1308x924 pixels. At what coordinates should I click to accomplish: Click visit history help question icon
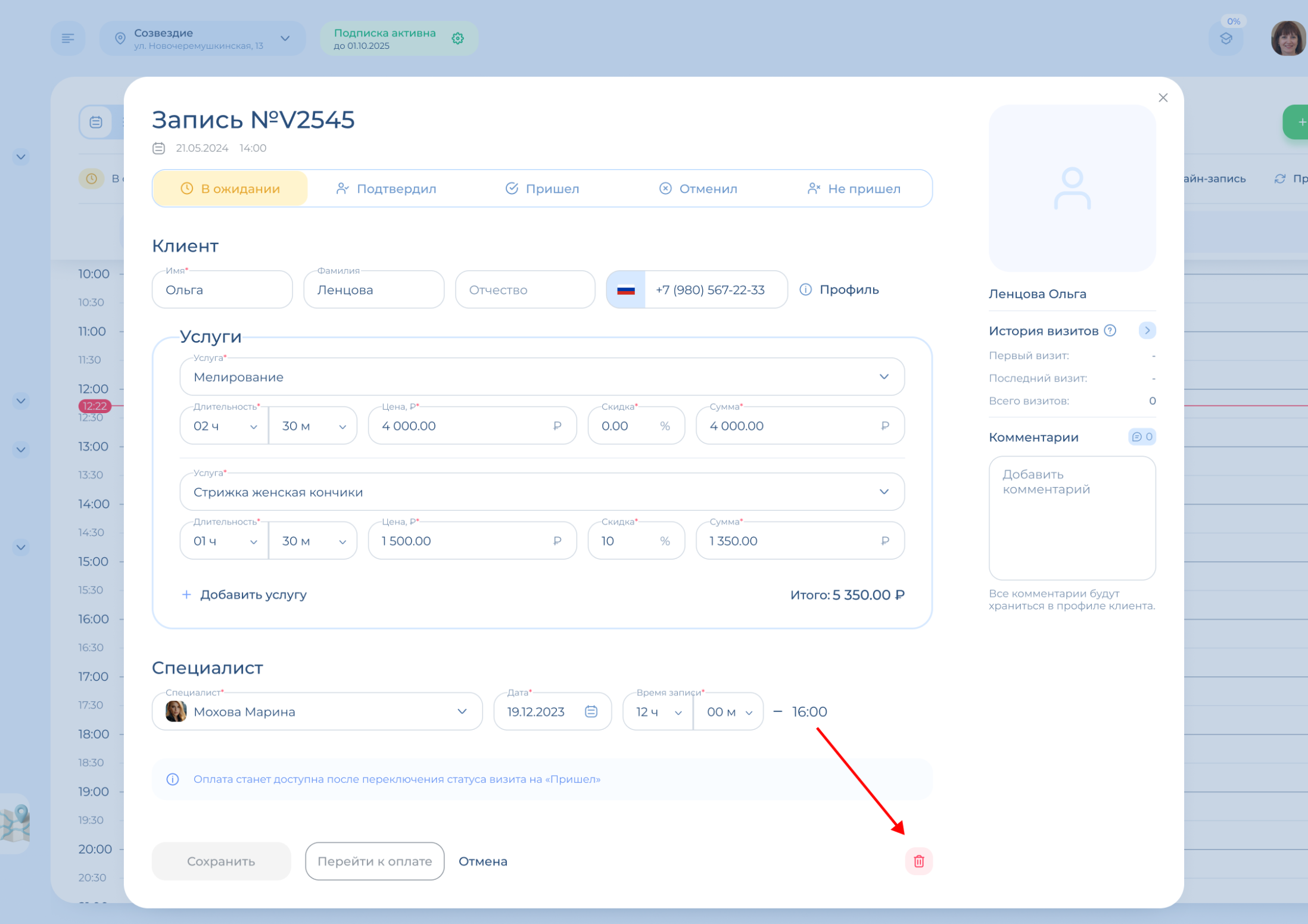(1110, 330)
